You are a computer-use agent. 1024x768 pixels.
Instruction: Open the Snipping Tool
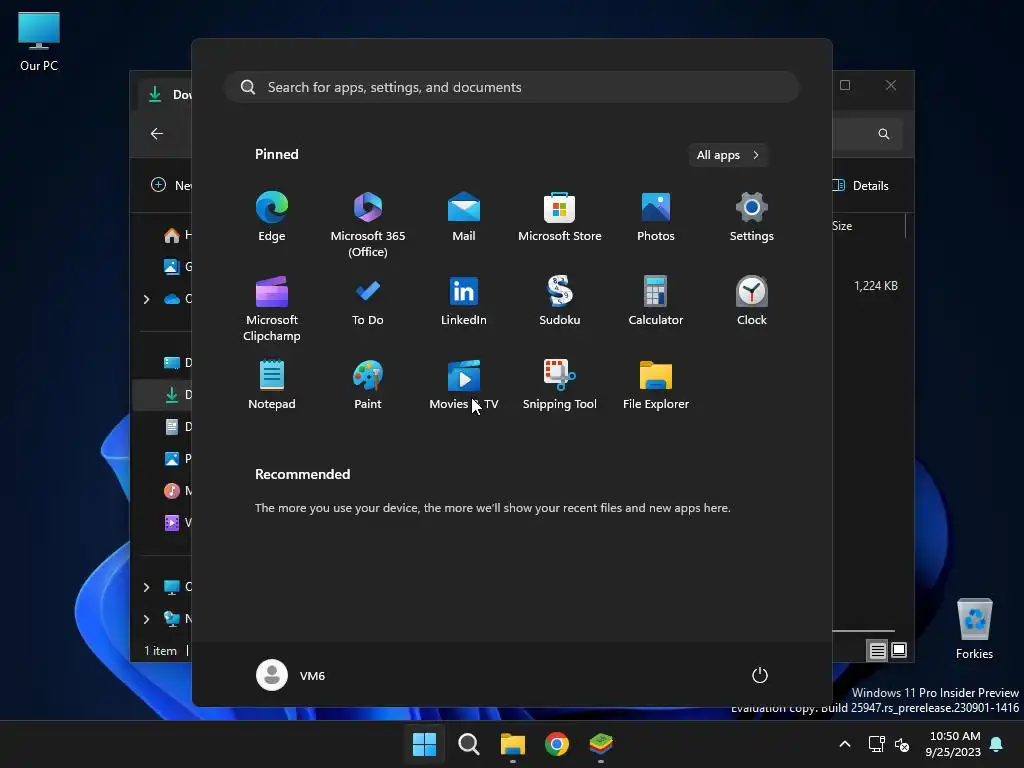click(x=560, y=385)
